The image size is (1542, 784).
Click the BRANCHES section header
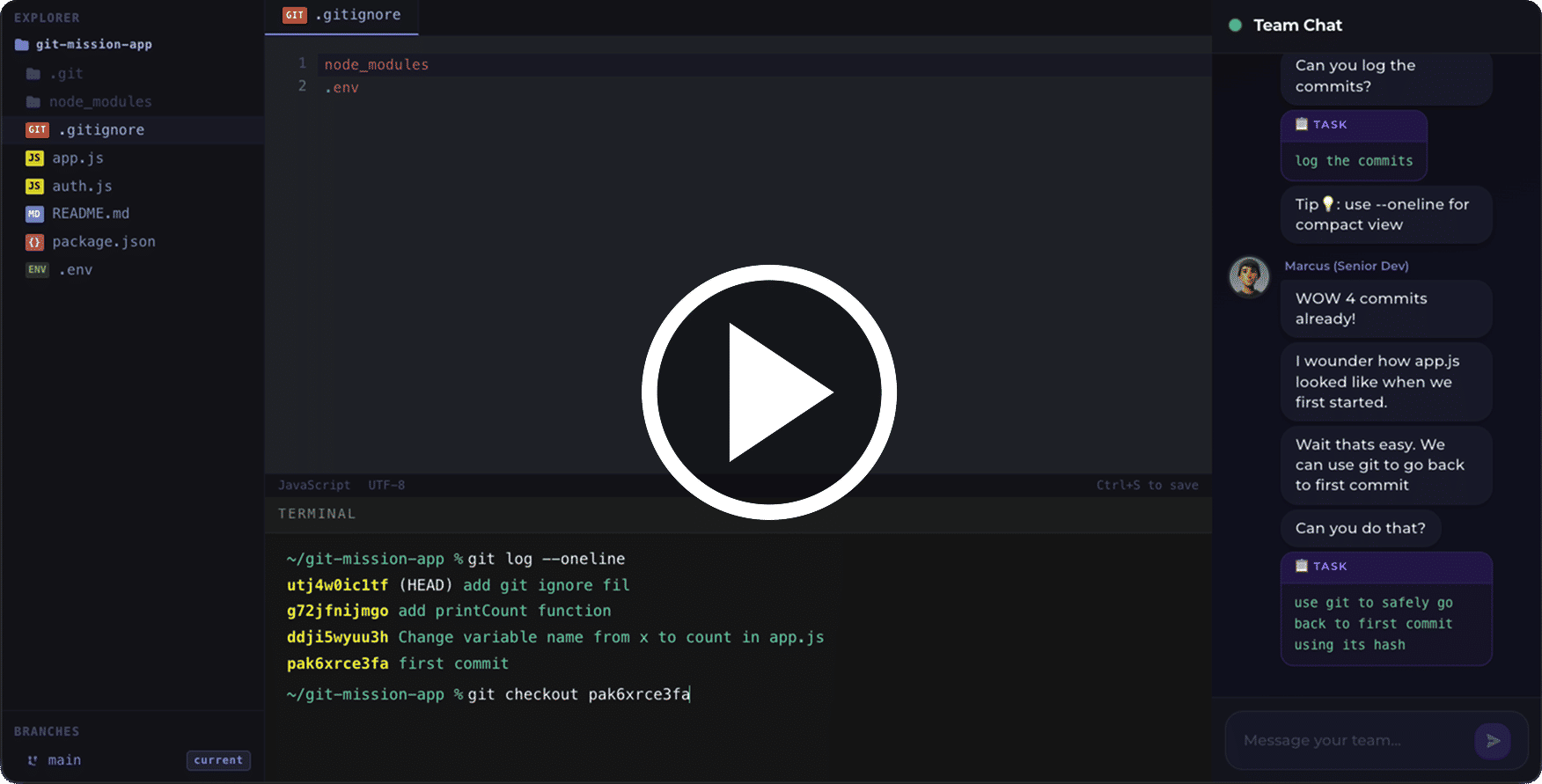pyautogui.click(x=47, y=731)
